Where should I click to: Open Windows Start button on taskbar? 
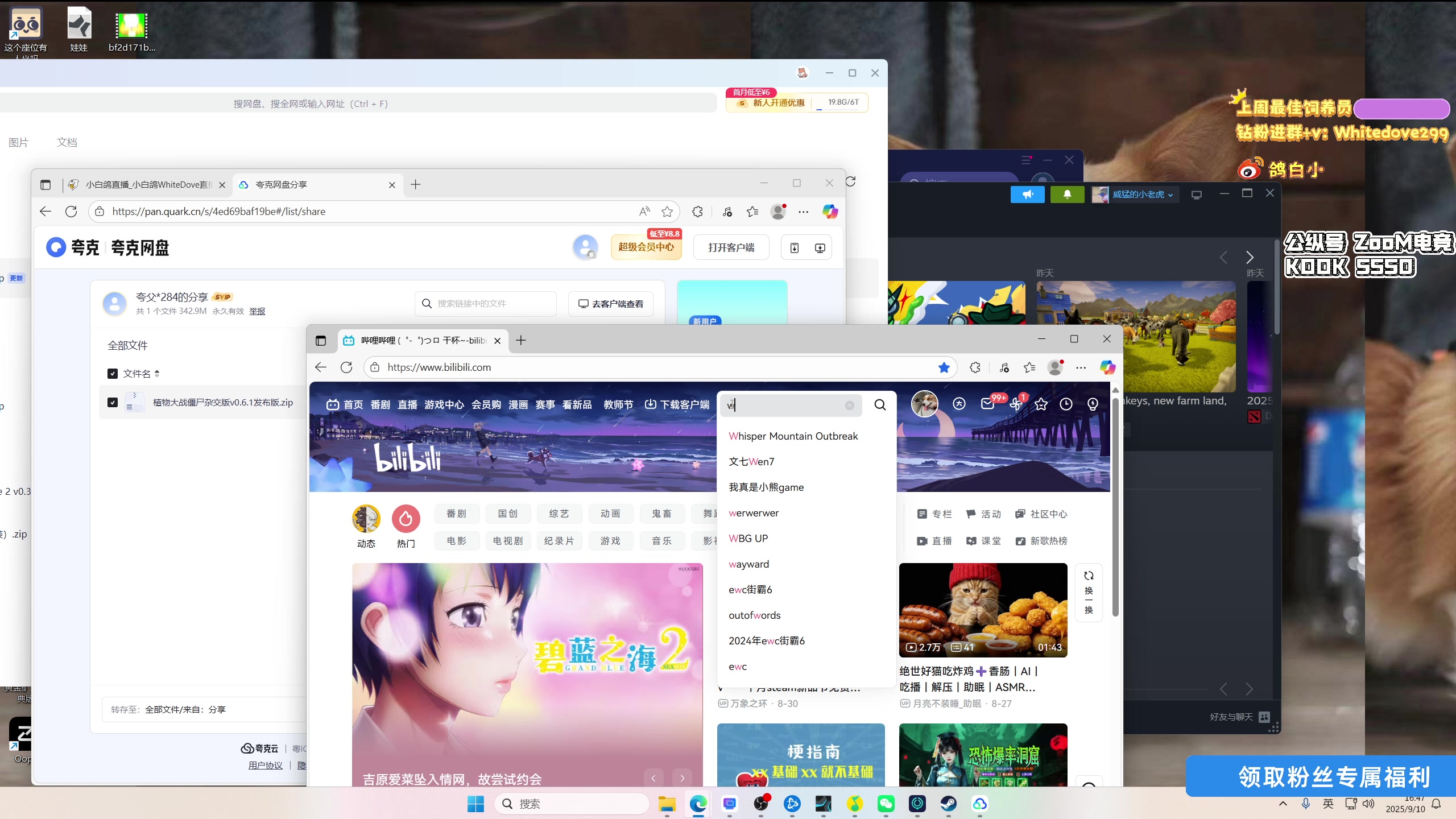(x=475, y=804)
